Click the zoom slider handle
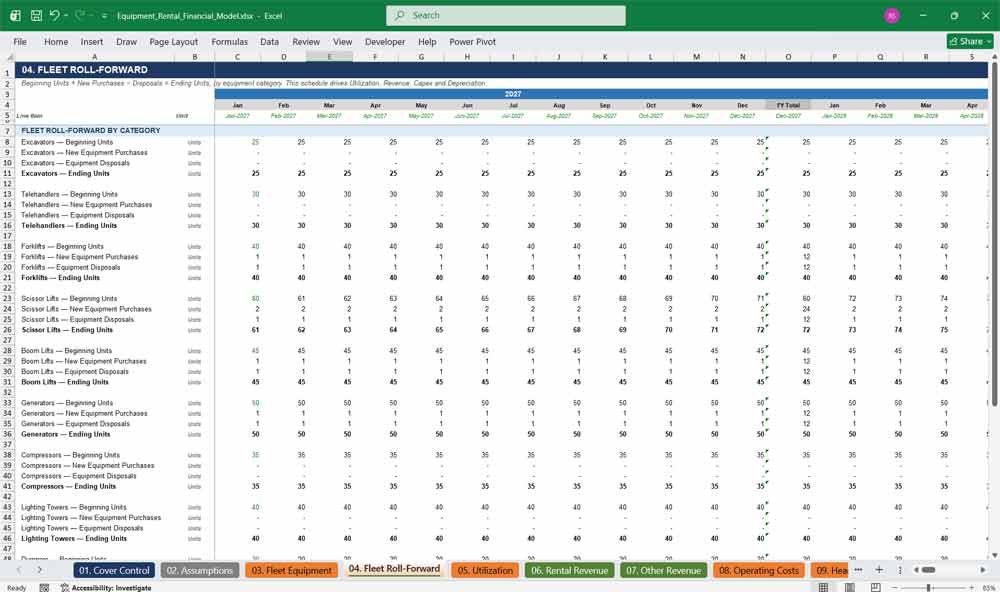 click(x=929, y=588)
